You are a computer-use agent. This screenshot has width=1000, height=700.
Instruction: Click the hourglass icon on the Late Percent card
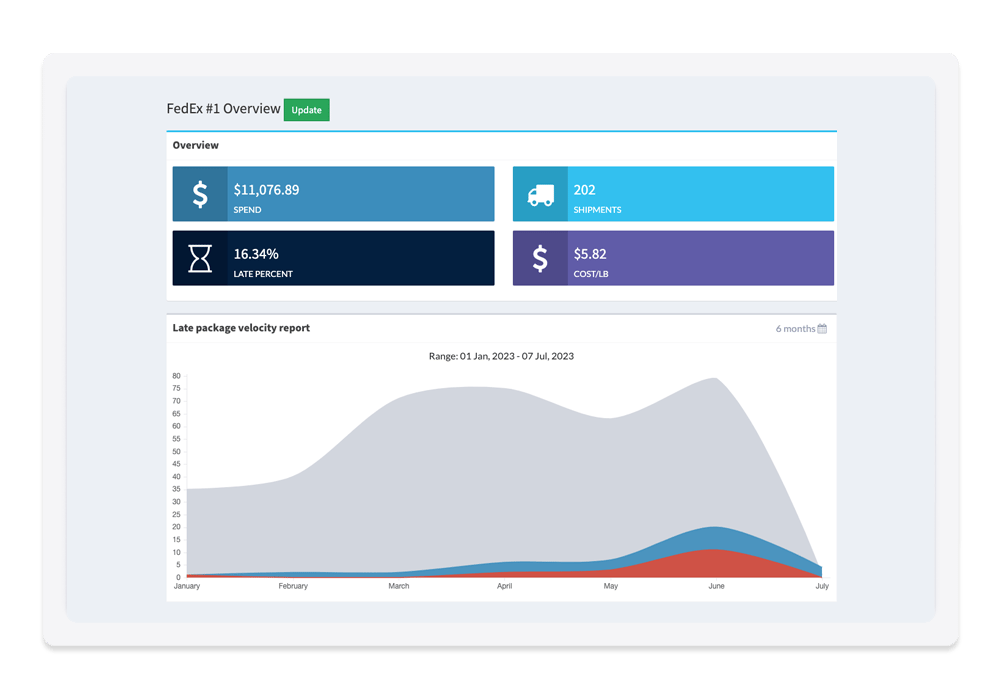[x=200, y=258]
